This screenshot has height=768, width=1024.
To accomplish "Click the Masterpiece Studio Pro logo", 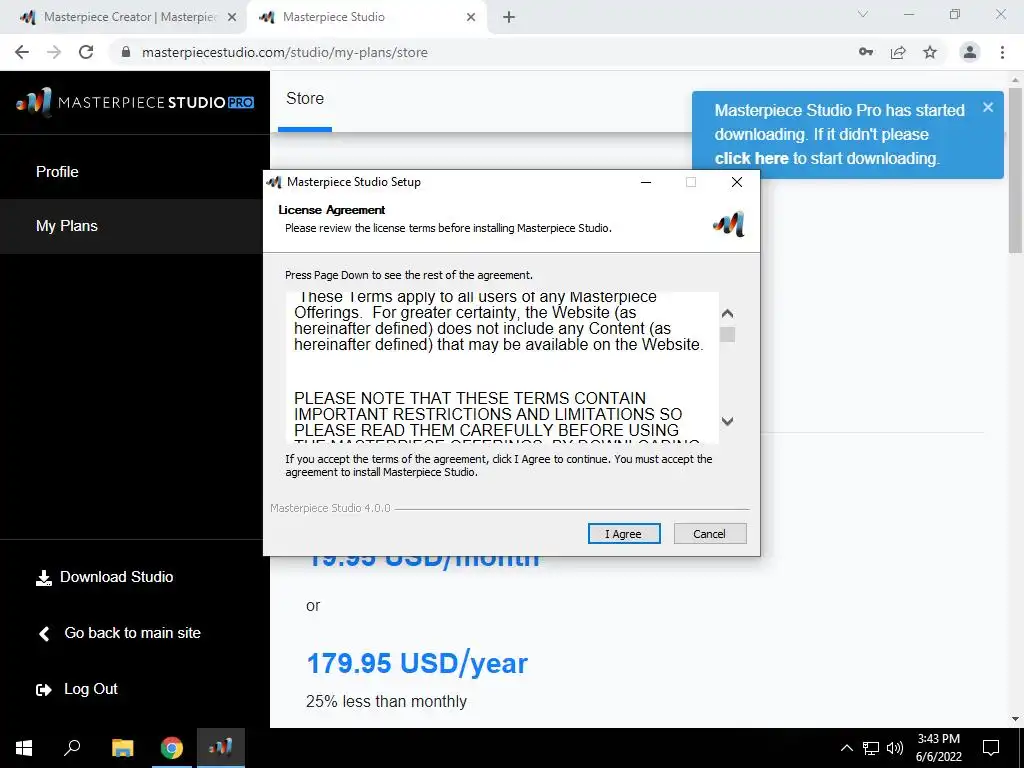I will point(135,103).
